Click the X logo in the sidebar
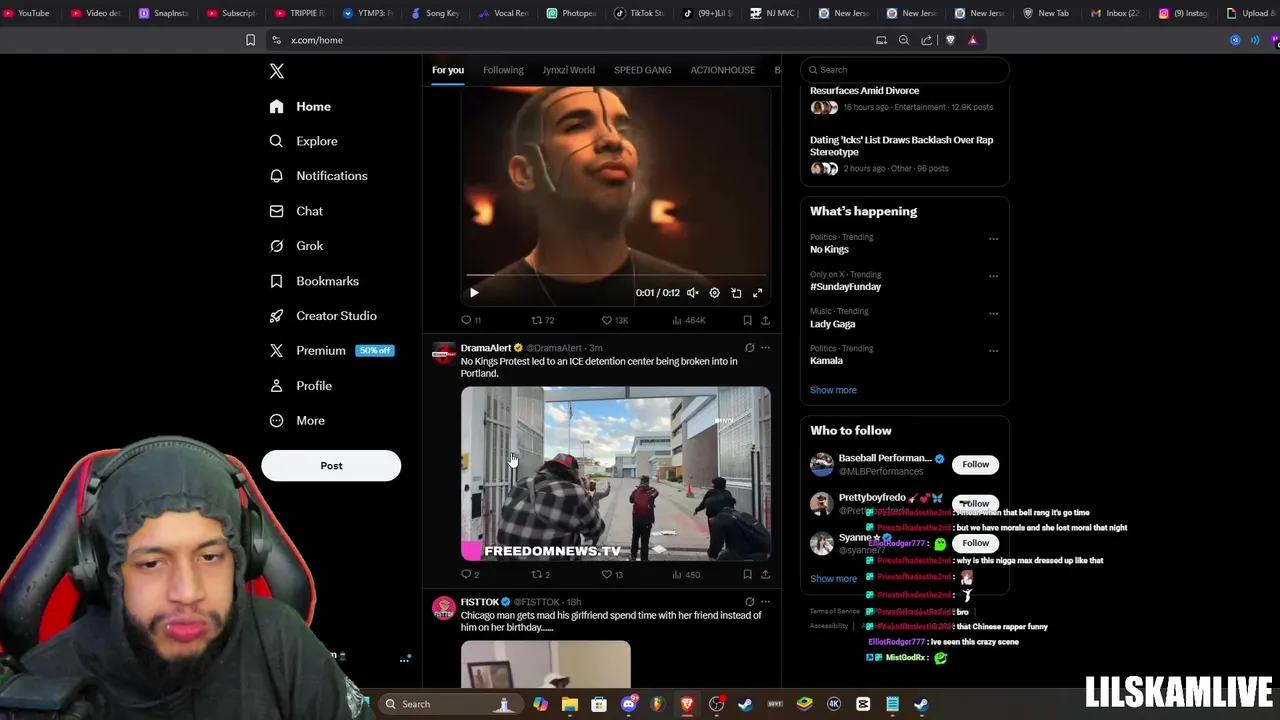 [x=277, y=71]
